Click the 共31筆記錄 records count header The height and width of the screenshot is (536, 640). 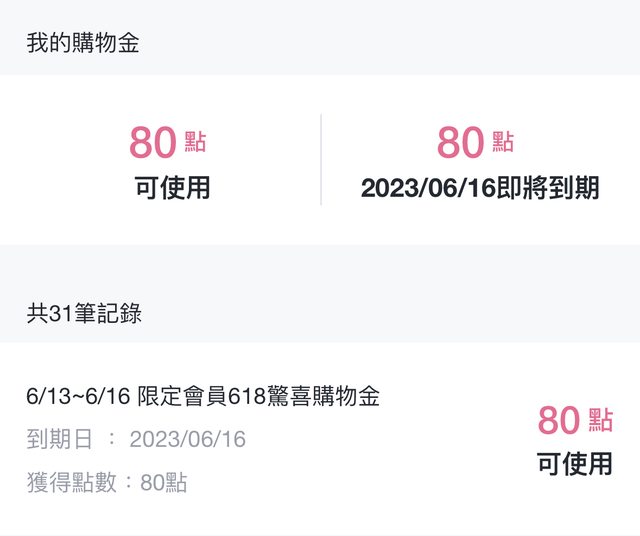click(x=84, y=313)
